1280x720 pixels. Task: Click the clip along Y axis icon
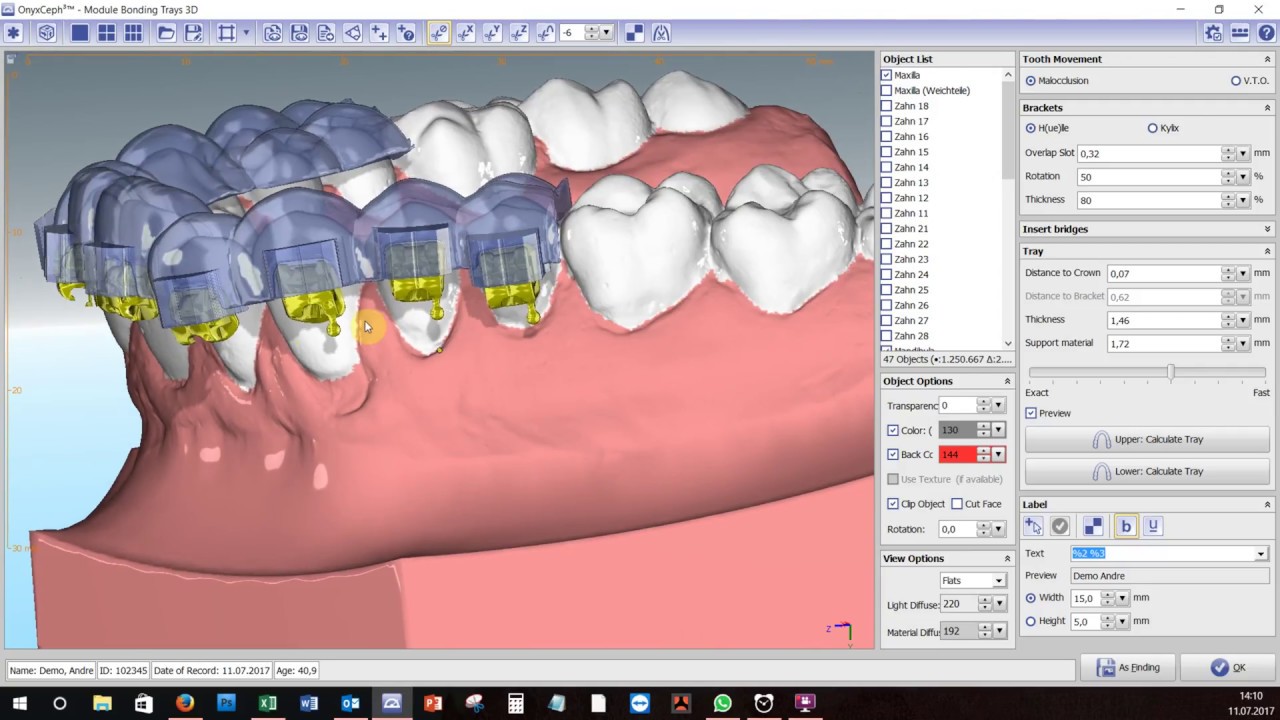tap(492, 33)
